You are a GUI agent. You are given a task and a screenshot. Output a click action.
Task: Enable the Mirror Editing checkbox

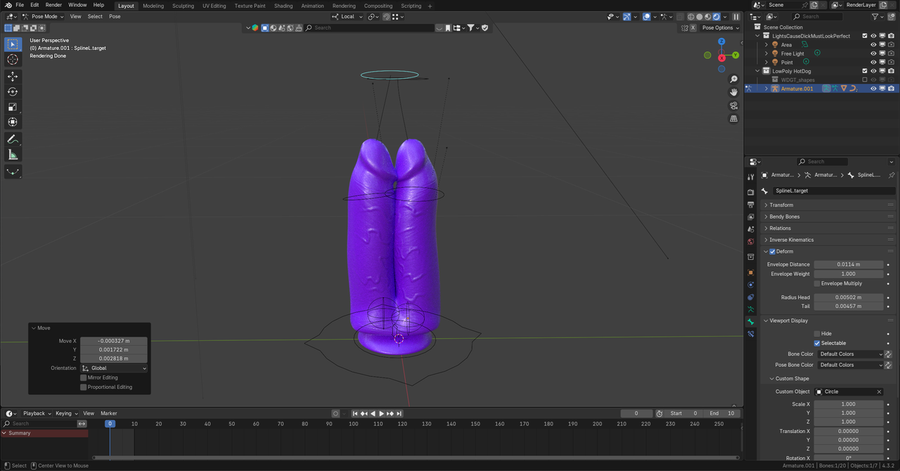pos(84,378)
